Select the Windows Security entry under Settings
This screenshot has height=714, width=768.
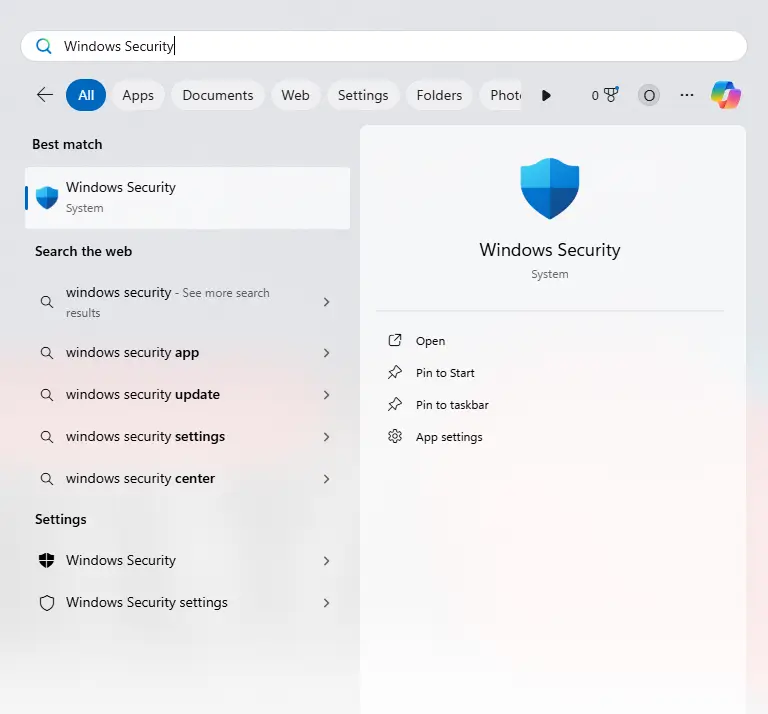[x=188, y=561]
